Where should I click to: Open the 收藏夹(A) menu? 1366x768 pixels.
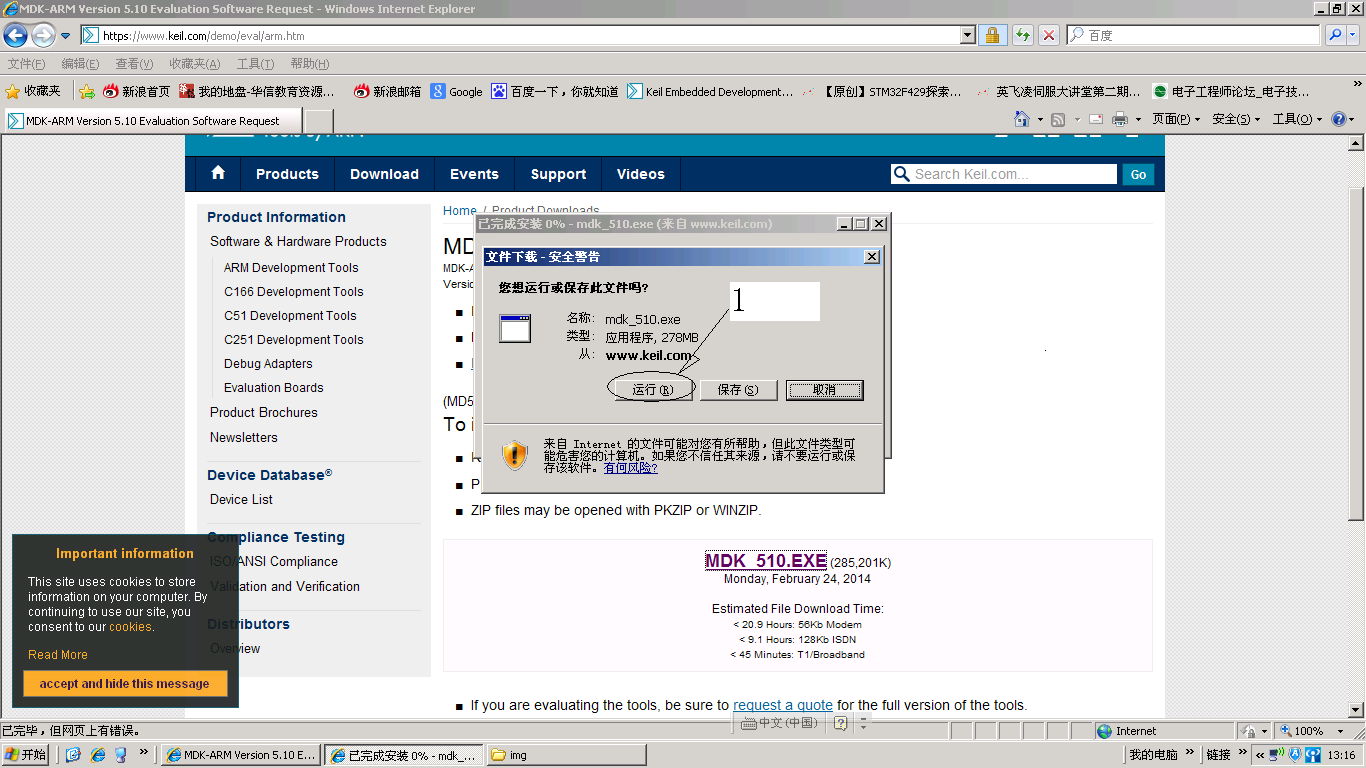point(194,64)
